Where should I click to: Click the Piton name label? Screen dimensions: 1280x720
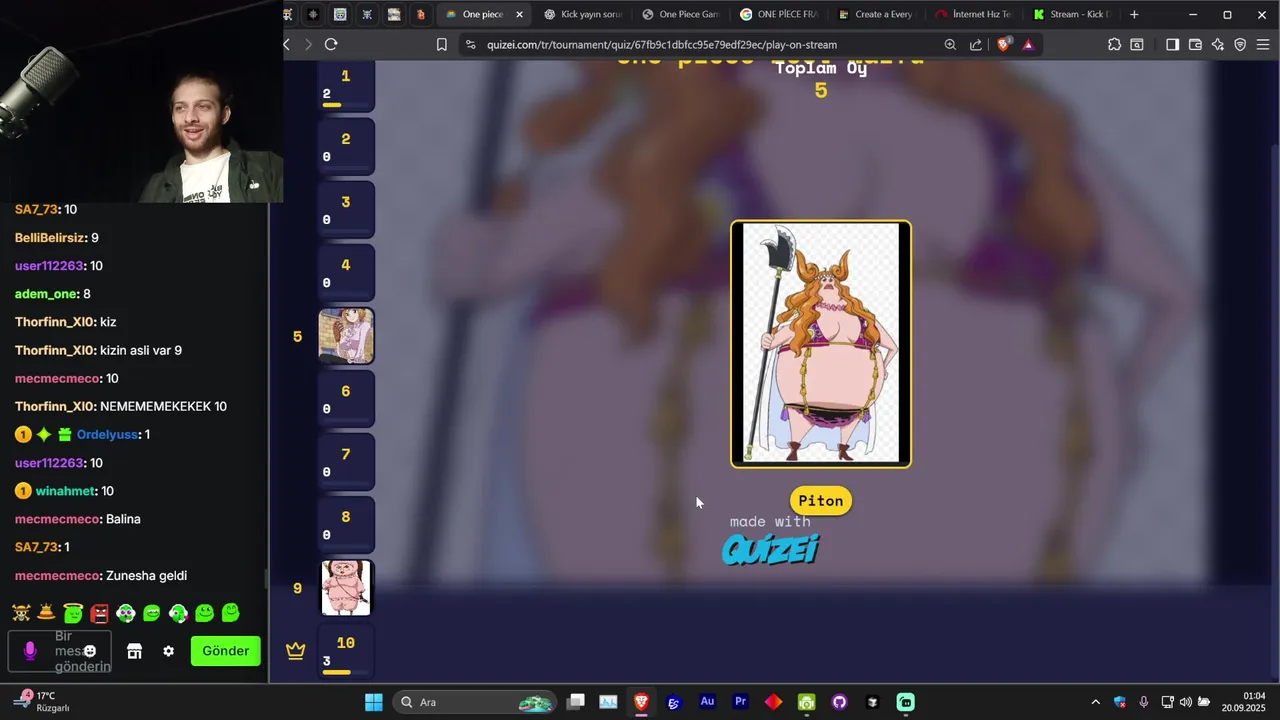pyautogui.click(x=821, y=501)
